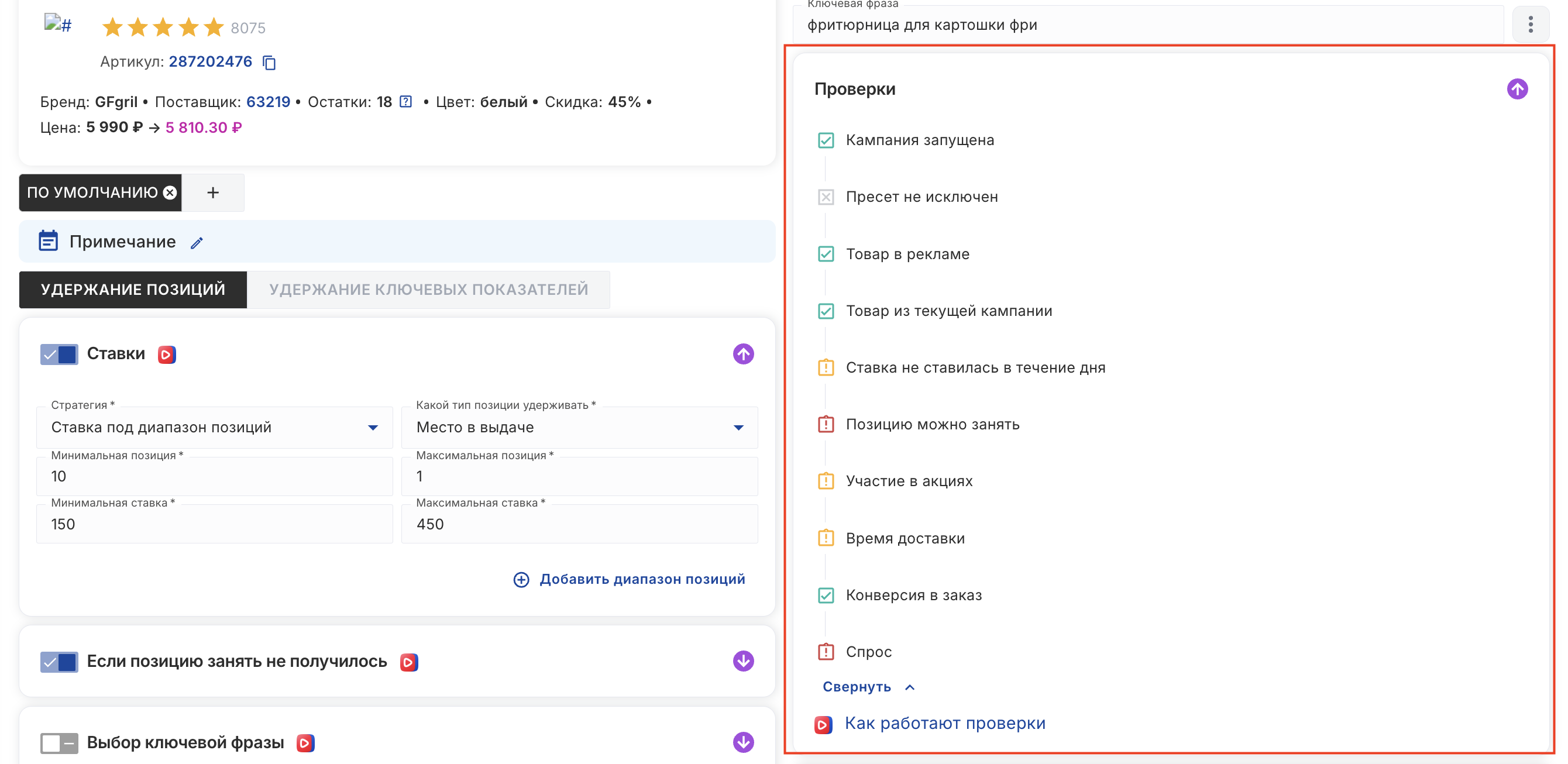Open the video guide icon beside Ставки
Image resolution: width=1568 pixels, height=764 pixels.
click(x=167, y=355)
